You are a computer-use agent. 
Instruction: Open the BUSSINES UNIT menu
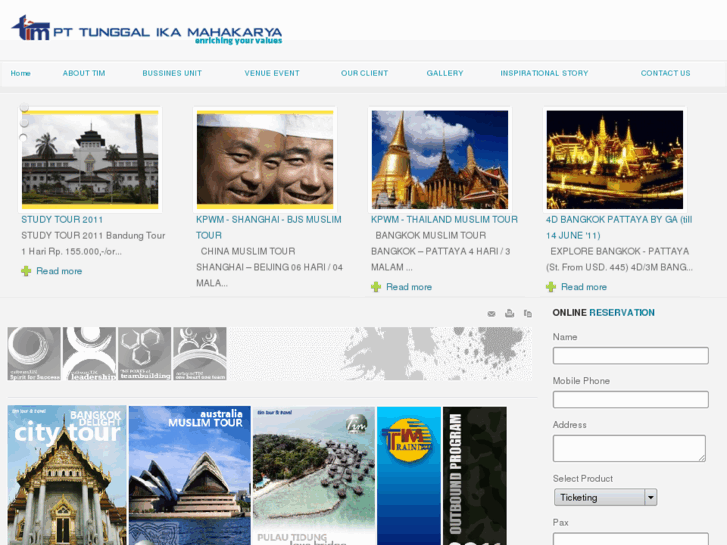point(172,73)
